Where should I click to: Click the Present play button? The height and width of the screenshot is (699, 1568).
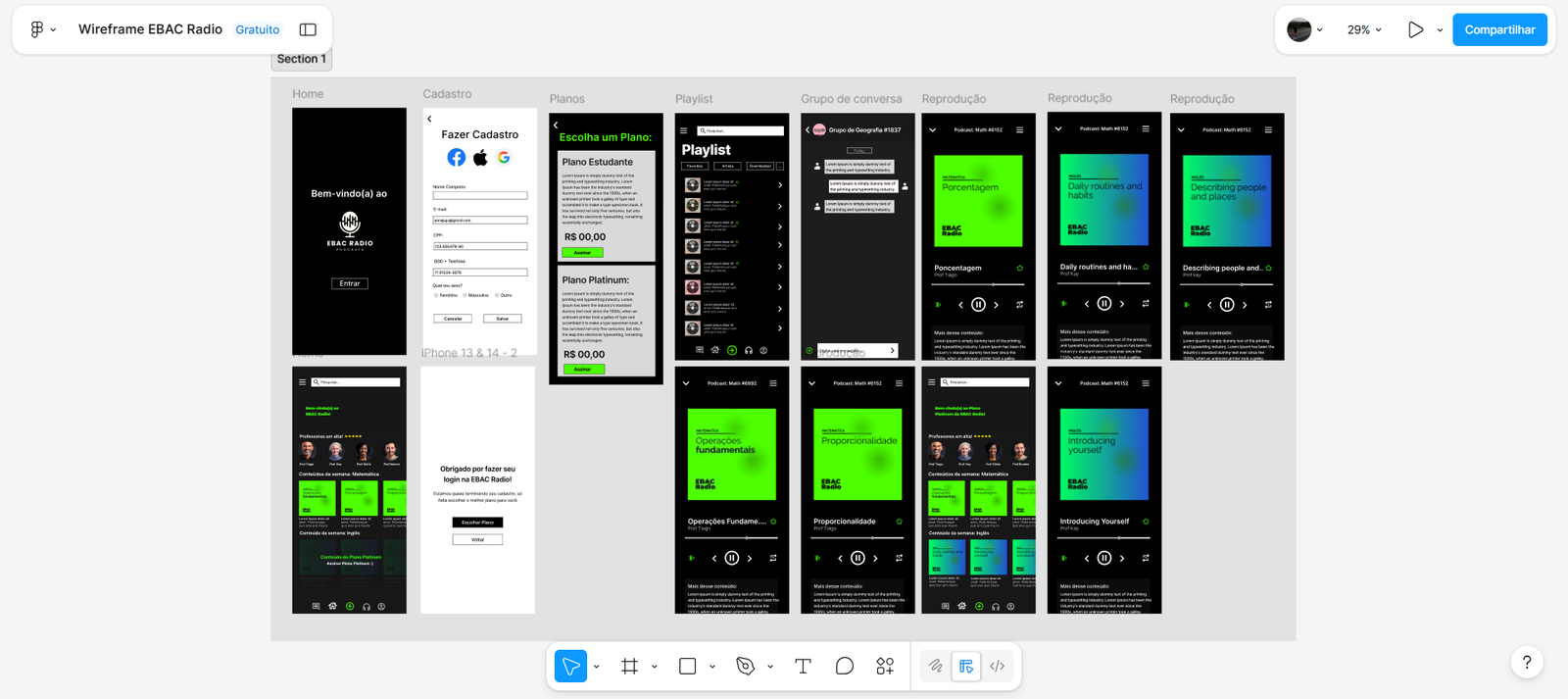[1415, 29]
